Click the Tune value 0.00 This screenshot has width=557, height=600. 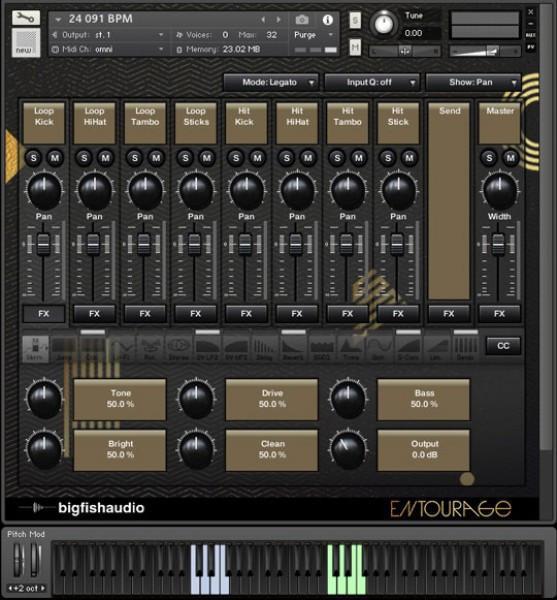point(414,33)
